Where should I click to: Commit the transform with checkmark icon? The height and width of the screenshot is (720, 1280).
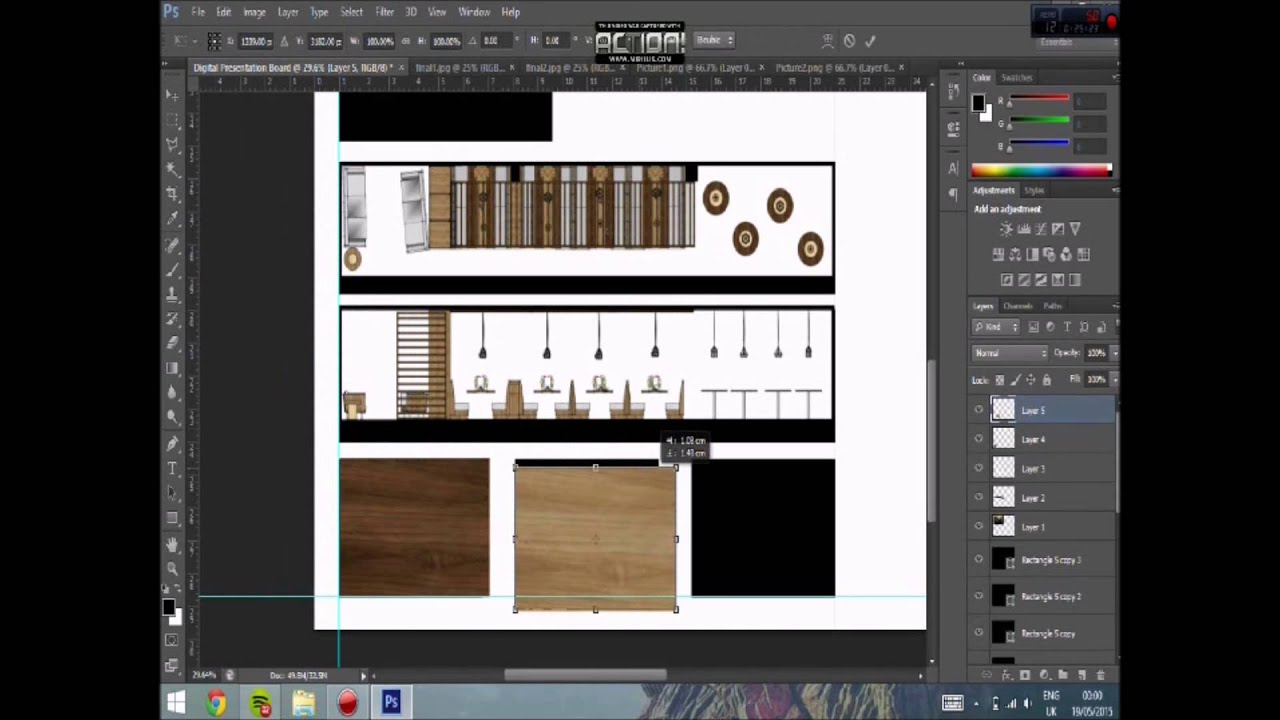870,41
